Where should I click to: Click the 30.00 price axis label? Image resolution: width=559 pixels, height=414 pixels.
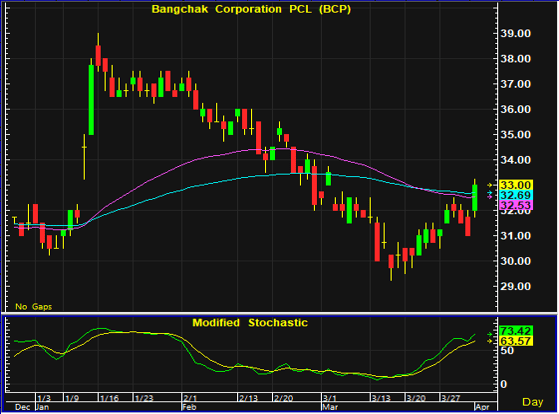(516, 261)
